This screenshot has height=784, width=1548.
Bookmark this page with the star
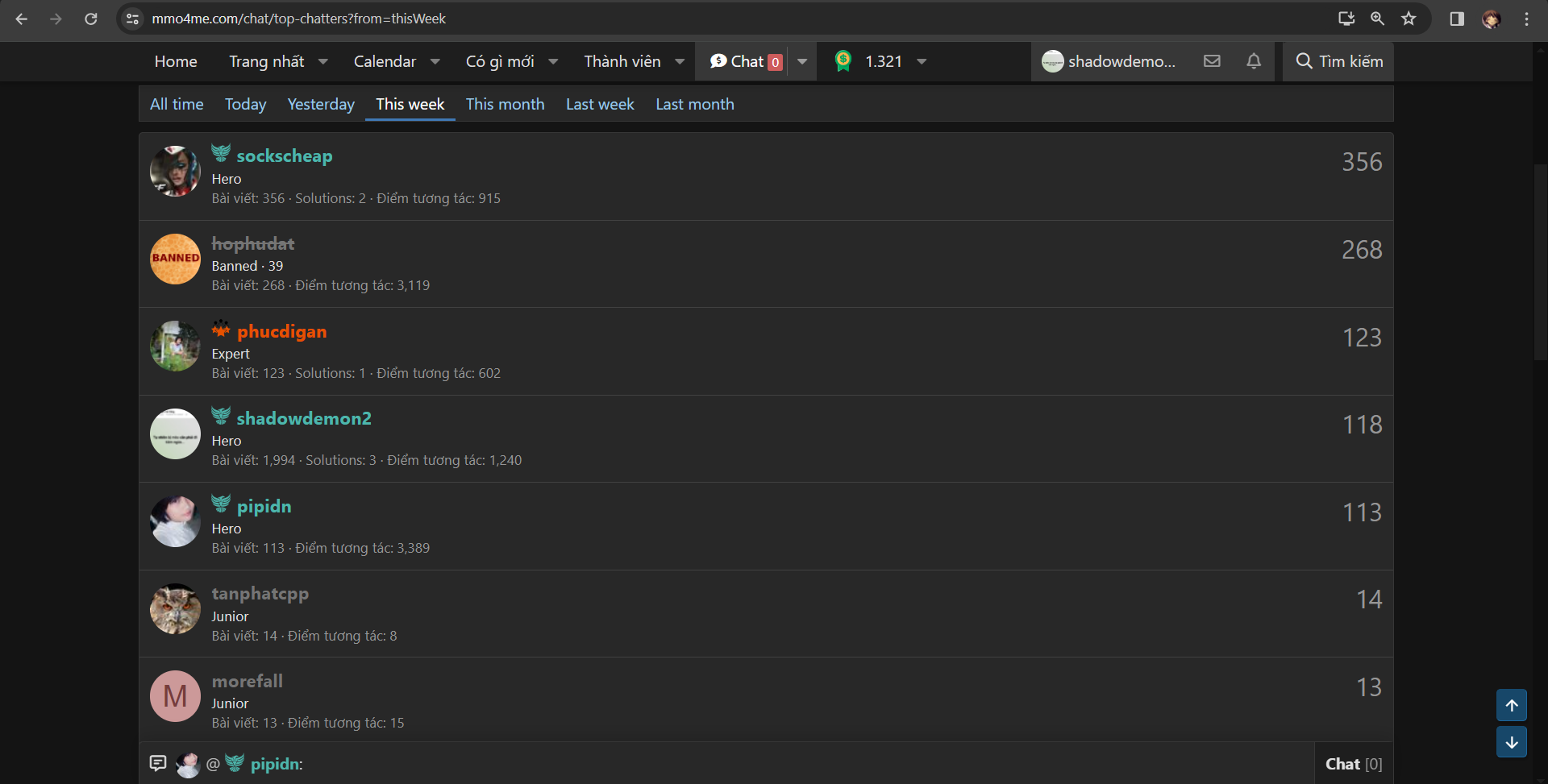tap(1409, 19)
